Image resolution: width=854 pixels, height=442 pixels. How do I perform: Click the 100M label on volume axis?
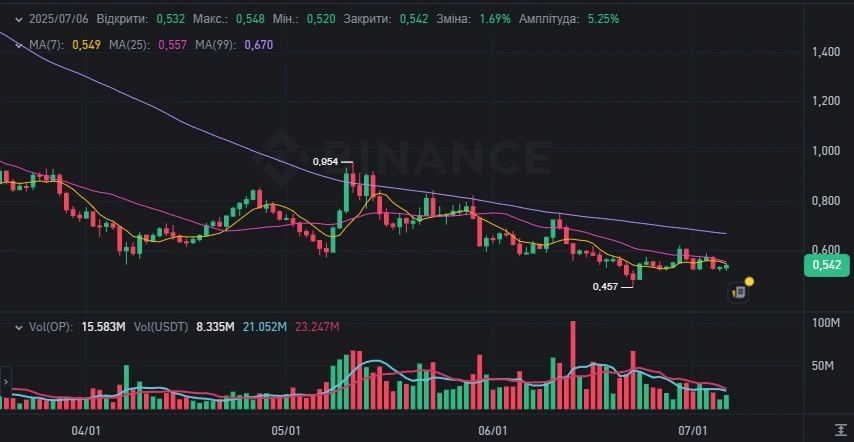[x=826, y=324]
